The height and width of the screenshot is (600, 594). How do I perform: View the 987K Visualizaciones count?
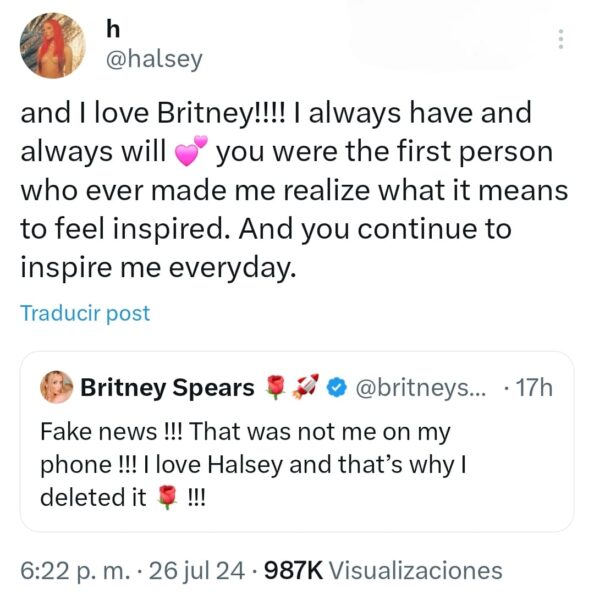click(383, 571)
